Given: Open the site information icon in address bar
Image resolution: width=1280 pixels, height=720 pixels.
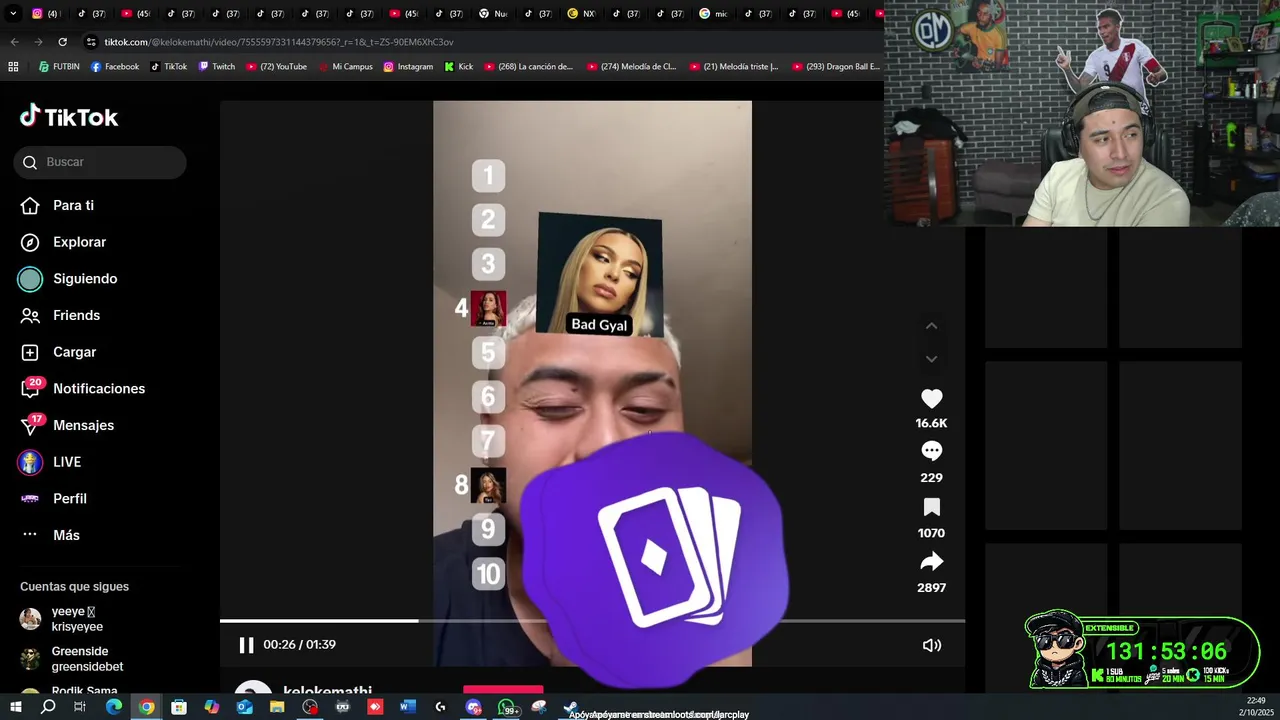Looking at the screenshot, I should (91, 42).
